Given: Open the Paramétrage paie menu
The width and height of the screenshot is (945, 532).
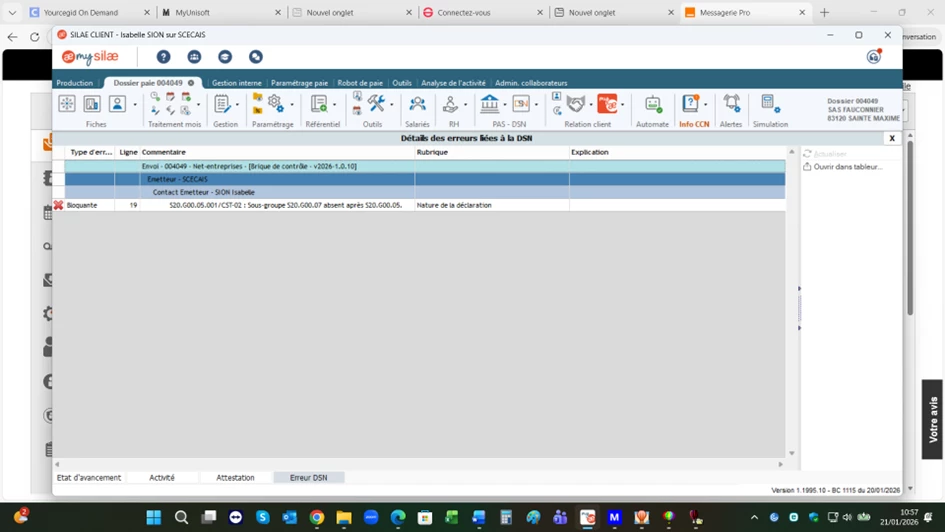Looking at the screenshot, I should pyautogui.click(x=300, y=83).
